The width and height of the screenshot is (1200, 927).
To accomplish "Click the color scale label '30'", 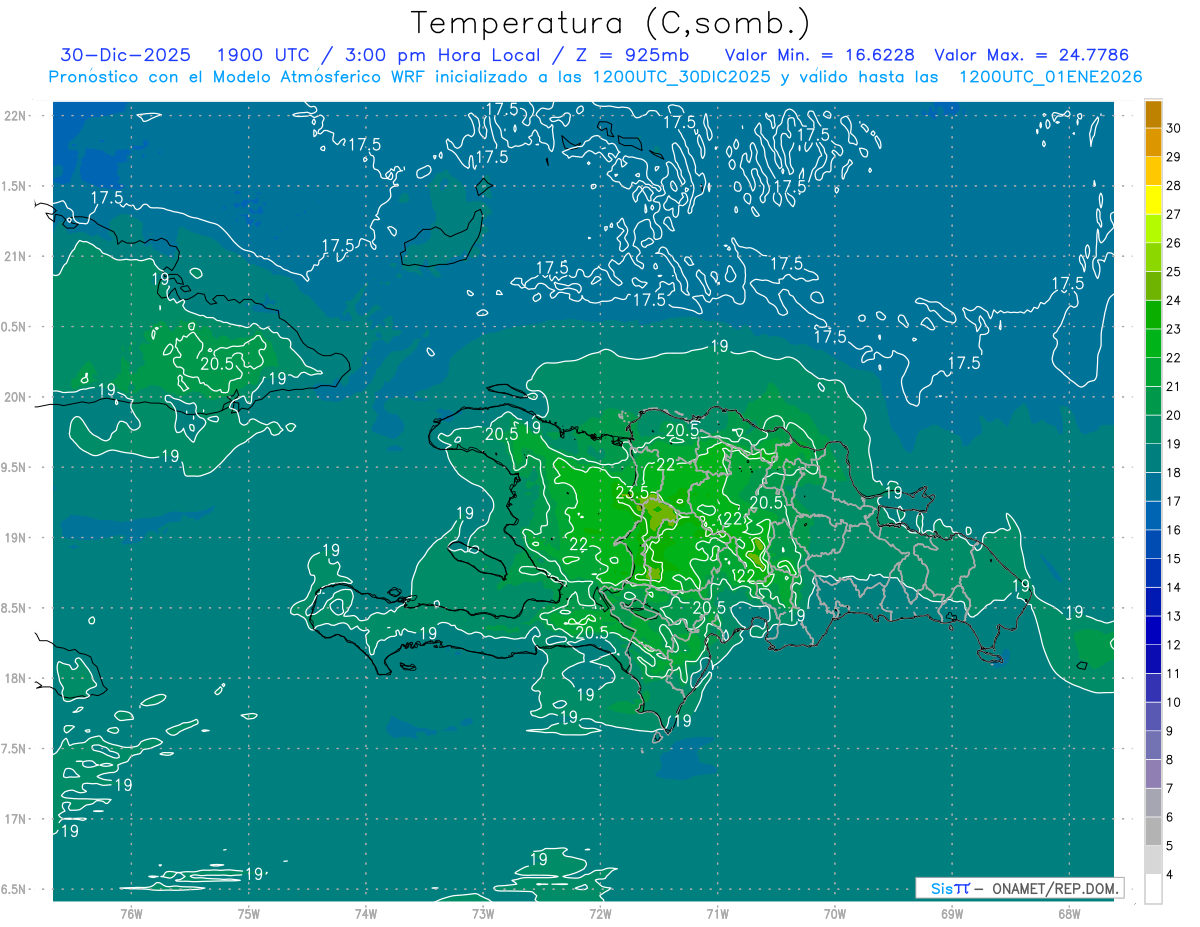I will (1174, 128).
